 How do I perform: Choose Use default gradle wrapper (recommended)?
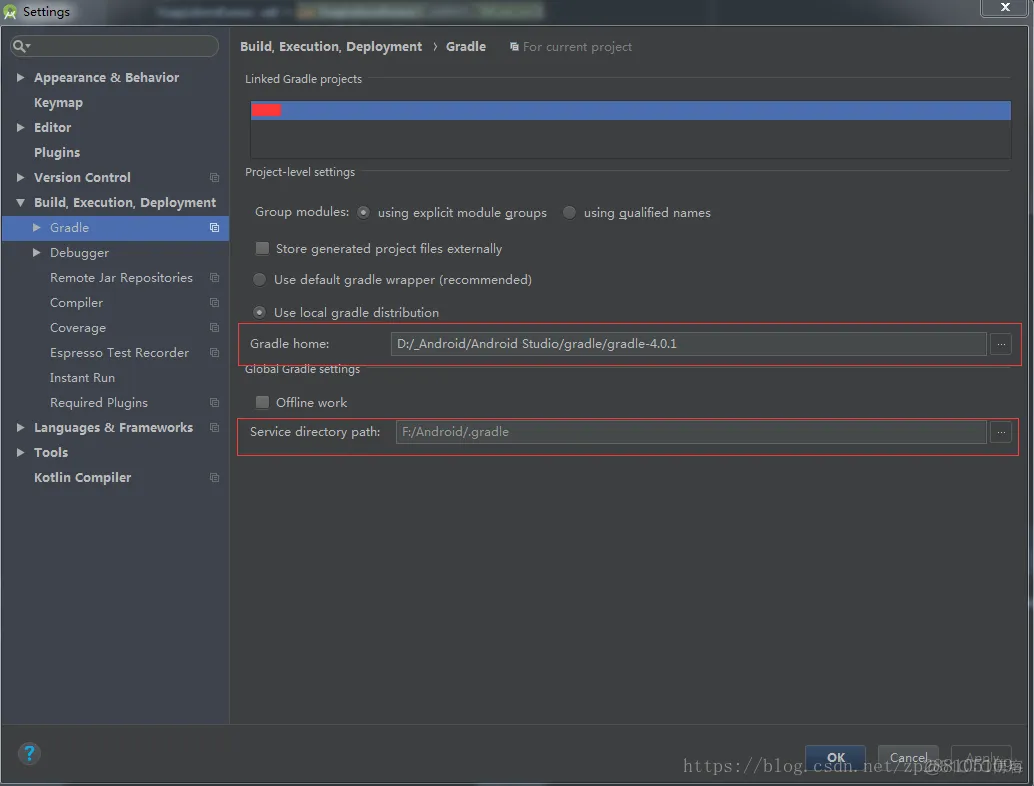click(x=260, y=280)
